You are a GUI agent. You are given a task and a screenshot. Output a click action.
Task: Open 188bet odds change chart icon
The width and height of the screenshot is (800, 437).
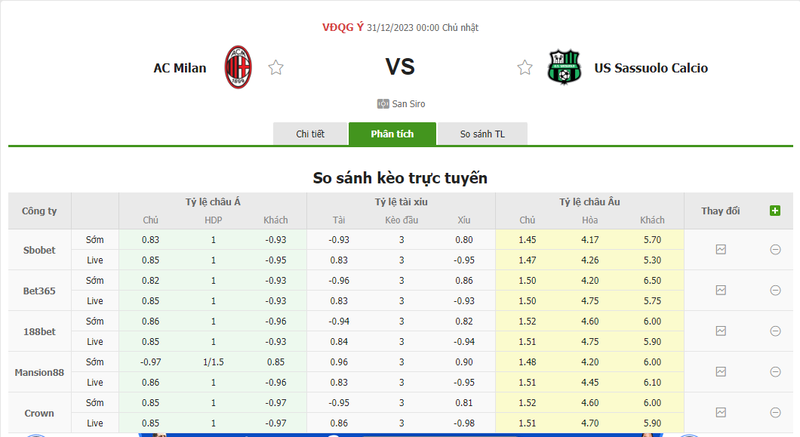tap(721, 331)
